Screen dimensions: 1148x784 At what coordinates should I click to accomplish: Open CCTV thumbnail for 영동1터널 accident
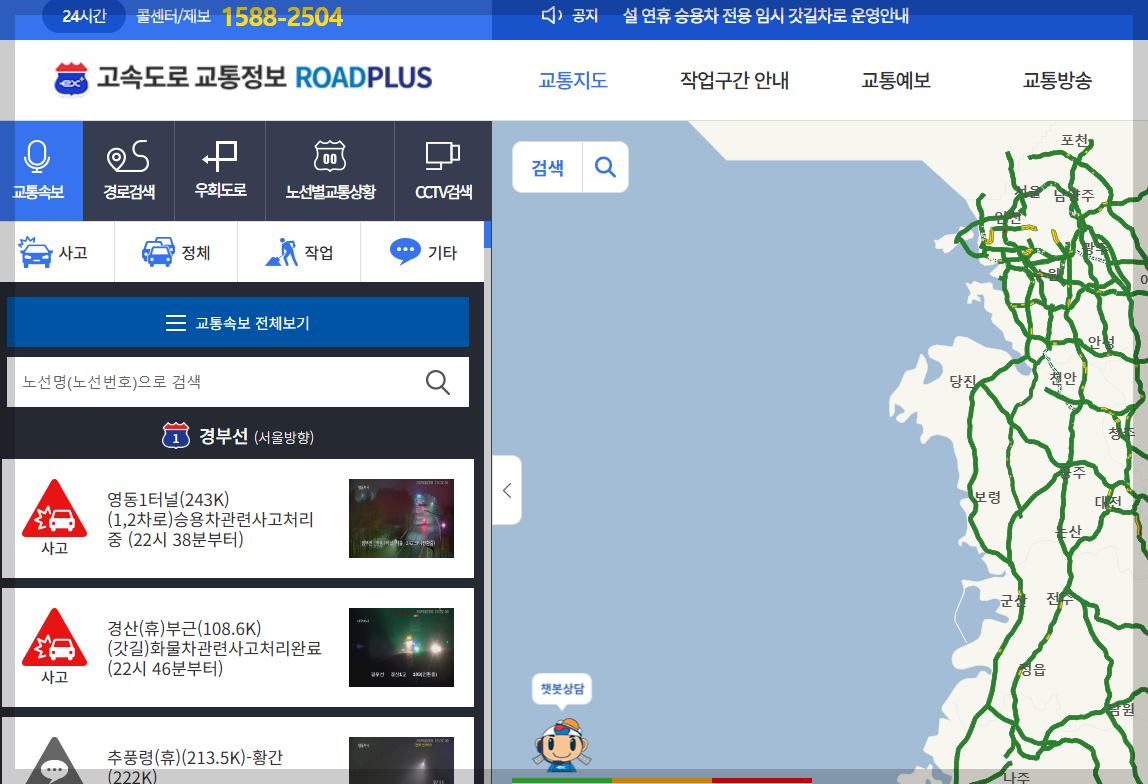tap(401, 518)
